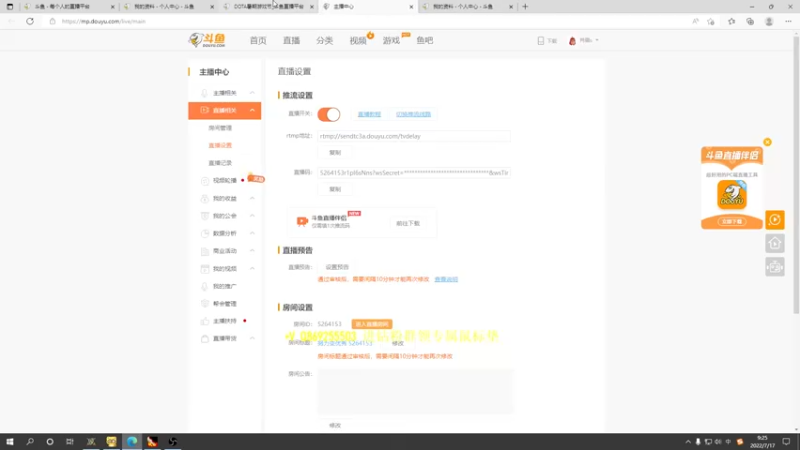The height and width of the screenshot is (450, 800).
Task: Copy the 直播码 stream key with 复制
Action: pos(335,189)
